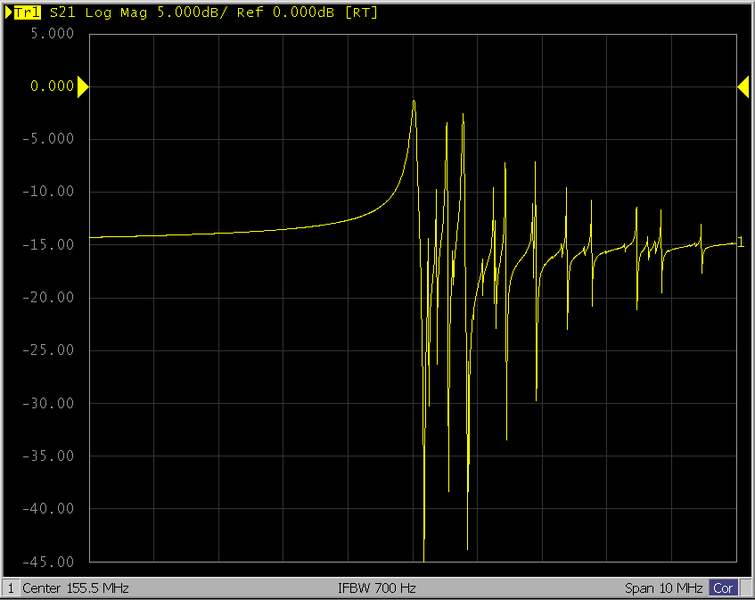Click the Cor correction status indicator
The image size is (755, 600).
(x=722, y=588)
